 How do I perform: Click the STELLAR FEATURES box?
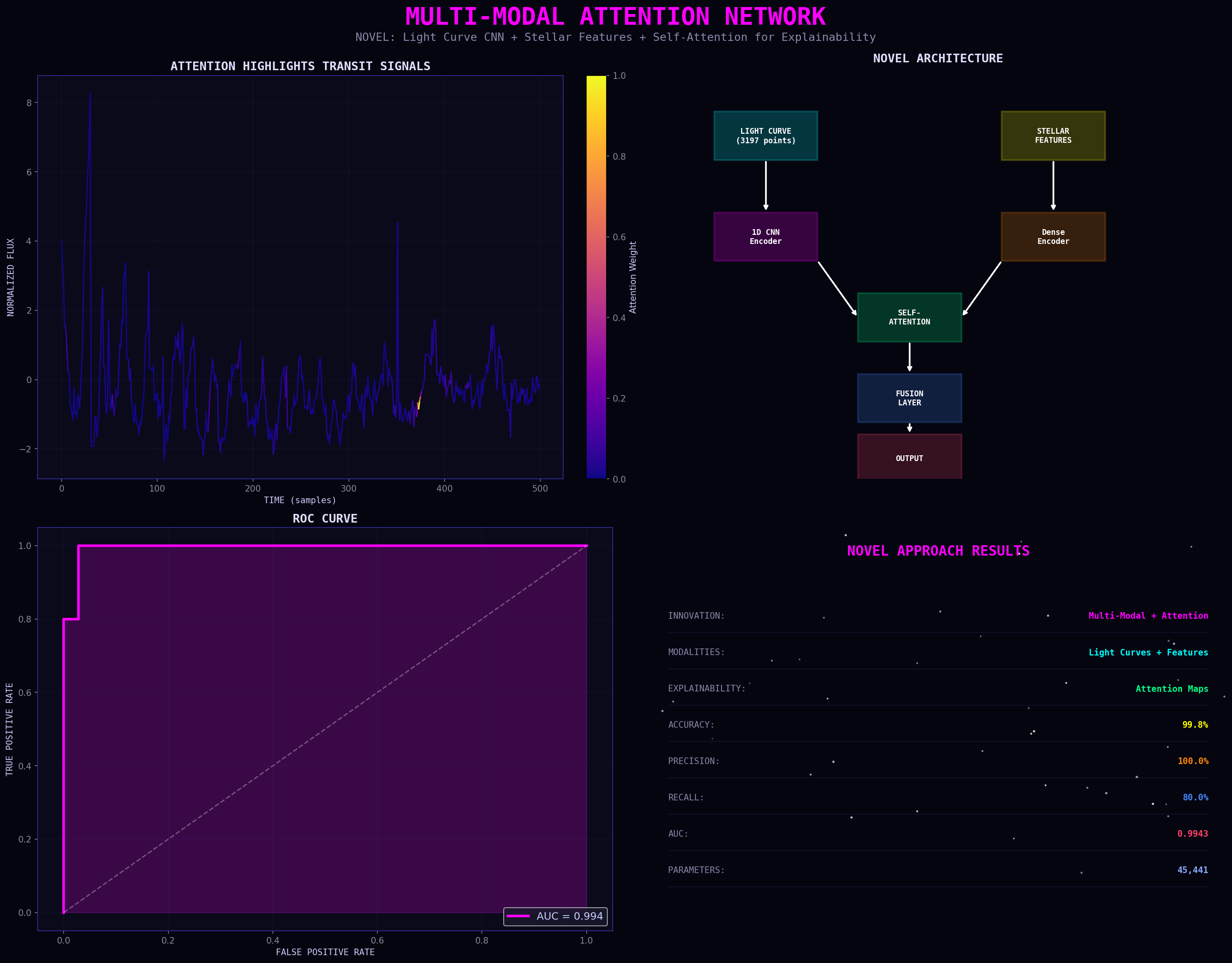pos(1053,136)
